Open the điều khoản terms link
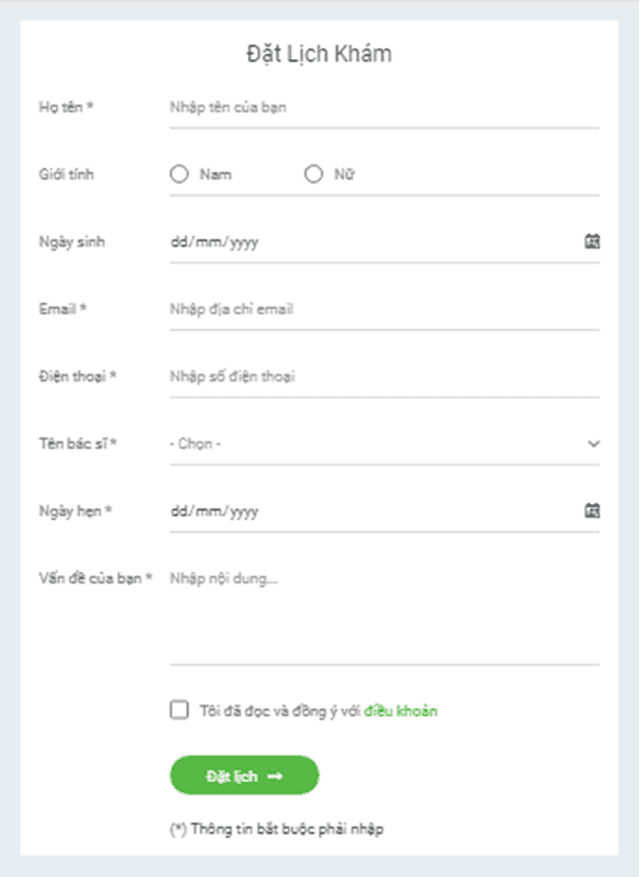 point(401,711)
